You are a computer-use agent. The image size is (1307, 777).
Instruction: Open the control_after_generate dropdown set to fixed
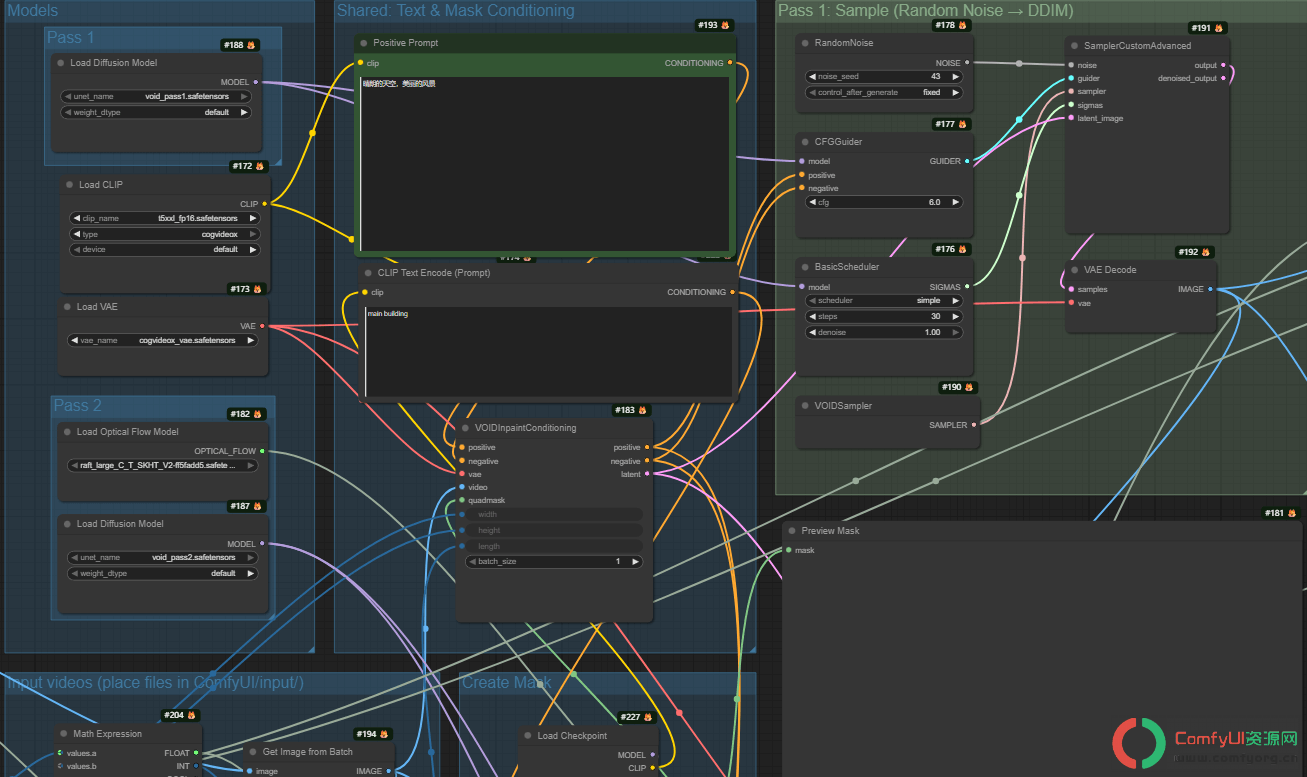coord(885,92)
